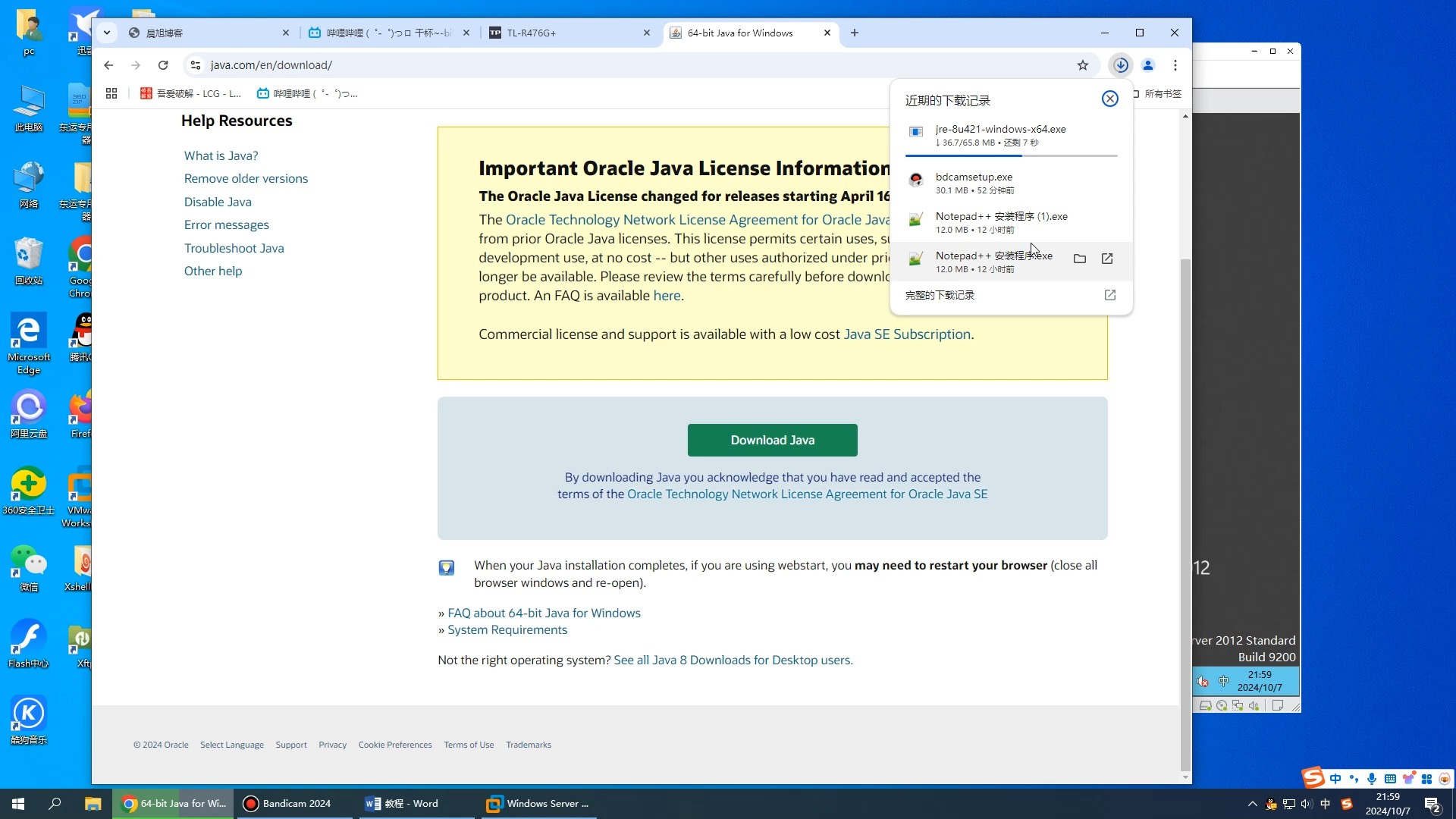The width and height of the screenshot is (1456, 819).
Task: Open notification center in taskbar
Action: [x=1432, y=804]
